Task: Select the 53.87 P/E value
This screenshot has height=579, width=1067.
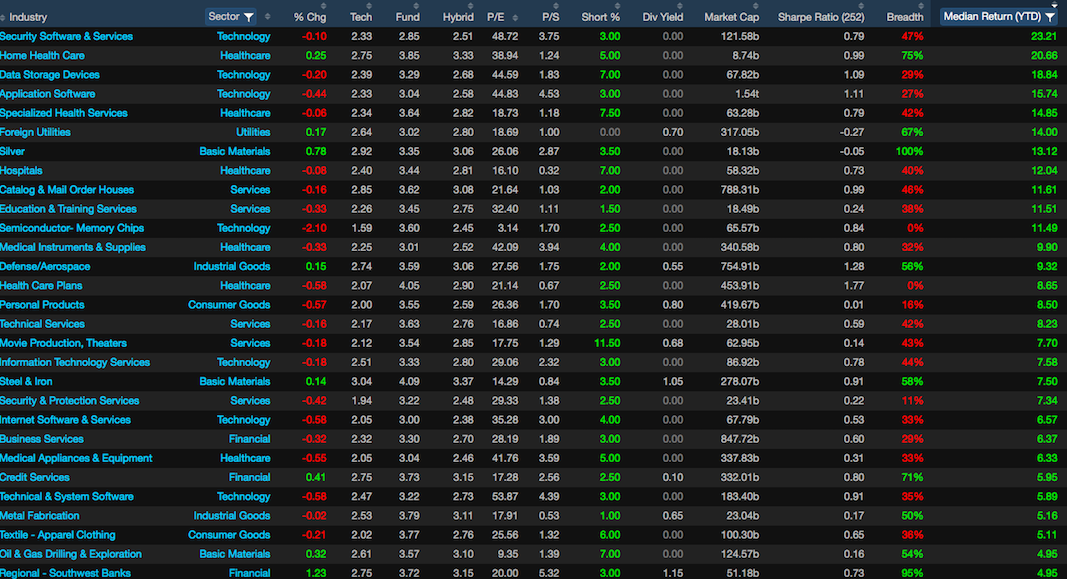Action: tap(504, 497)
